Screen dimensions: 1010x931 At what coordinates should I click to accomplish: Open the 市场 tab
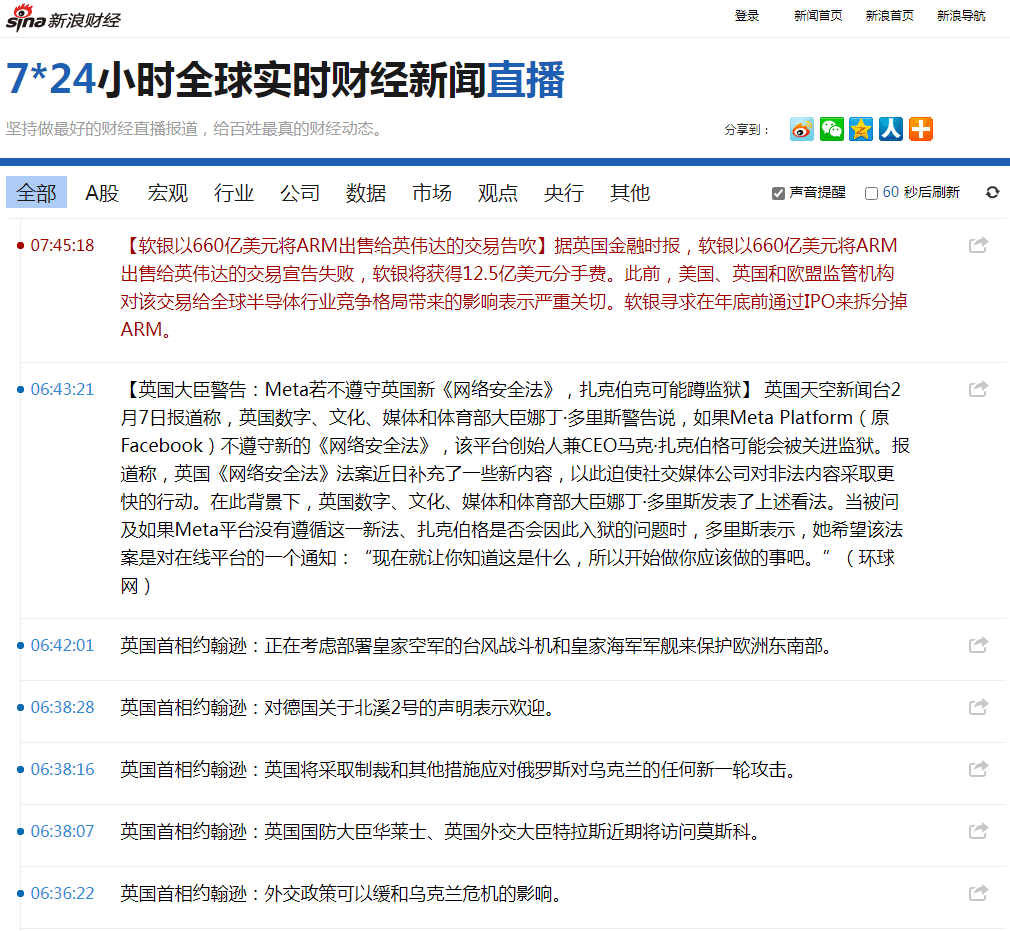[x=432, y=193]
